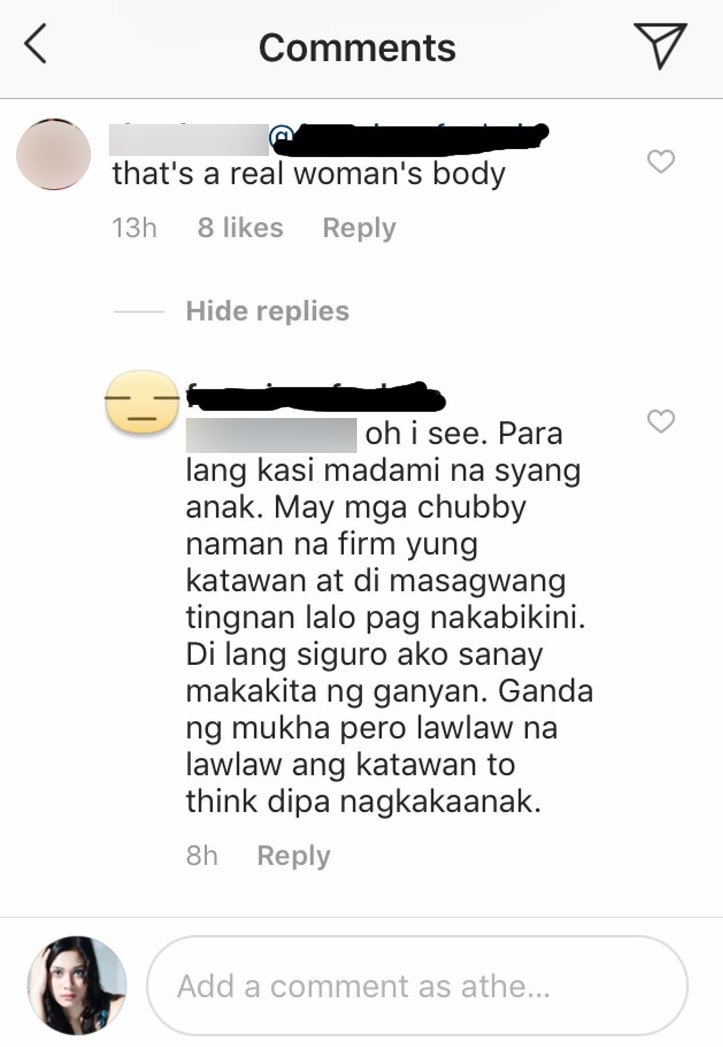Reply to the 8h comment

(294, 856)
